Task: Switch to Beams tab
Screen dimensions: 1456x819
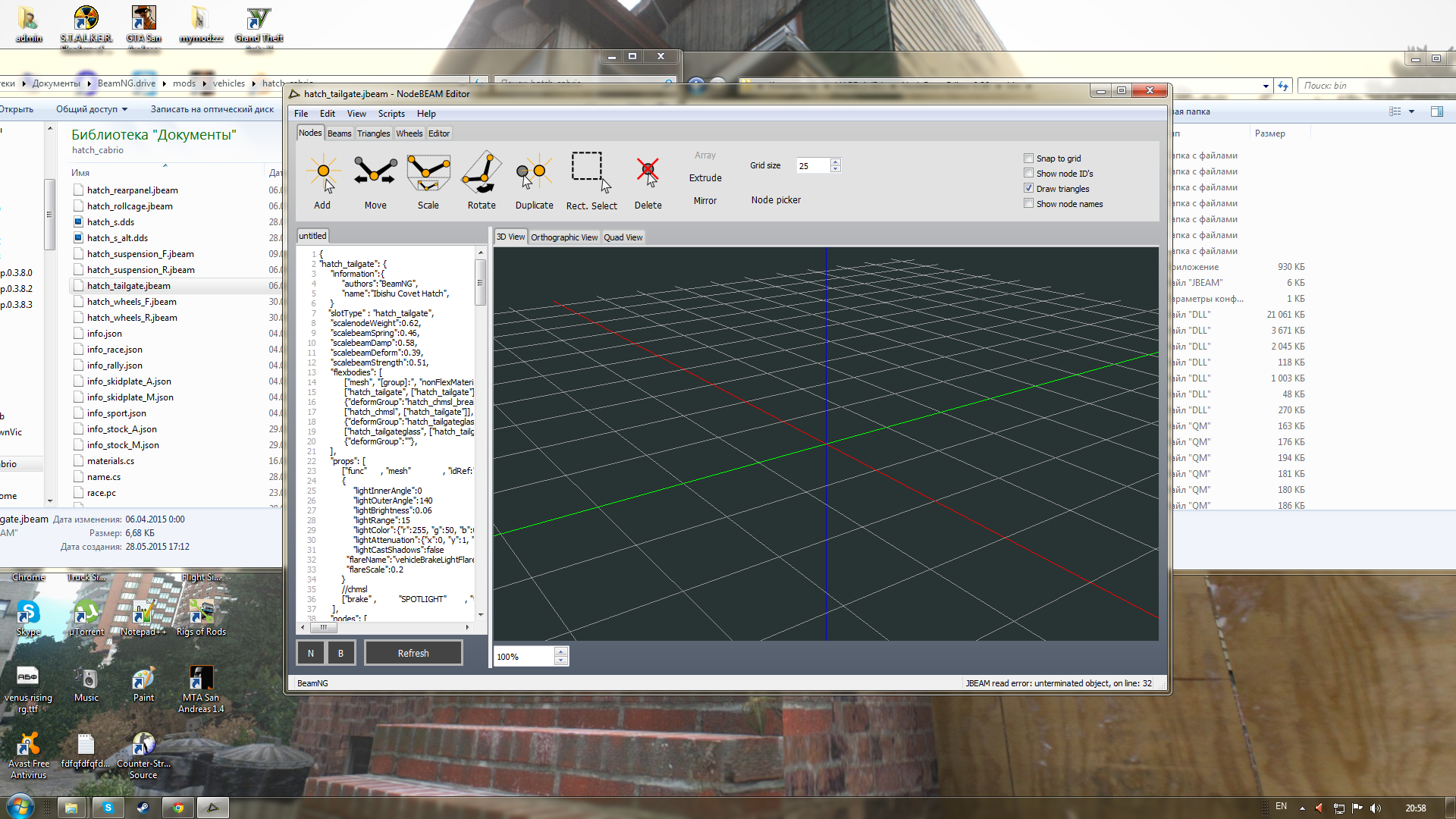Action: click(x=339, y=133)
